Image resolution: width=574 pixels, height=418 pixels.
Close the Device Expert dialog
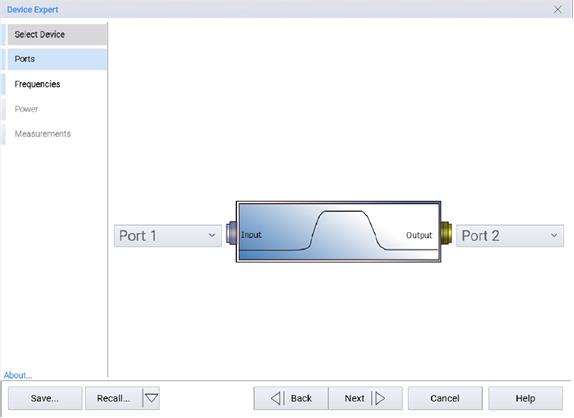tap(558, 10)
